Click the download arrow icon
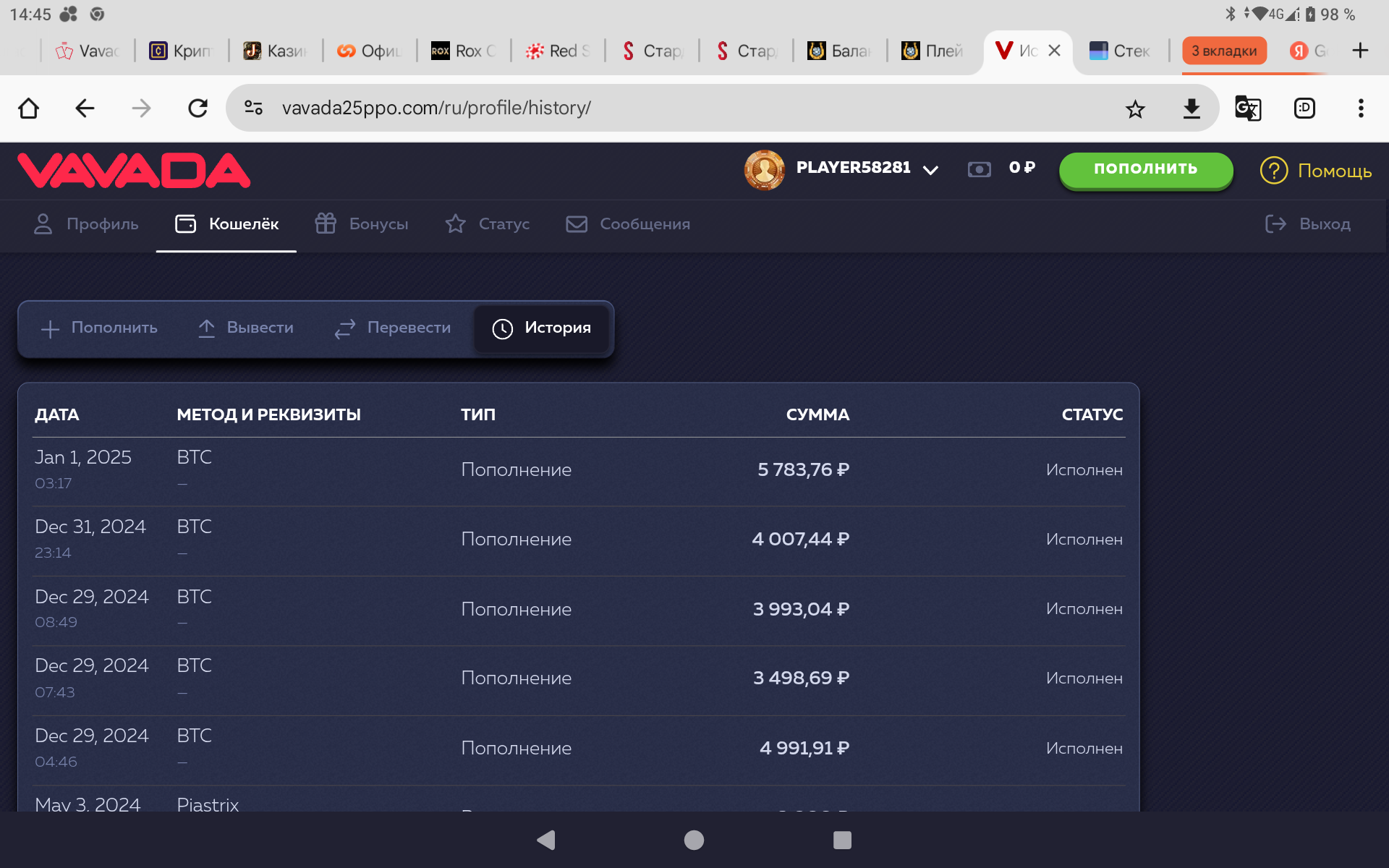The height and width of the screenshot is (868, 1389). 1191,109
